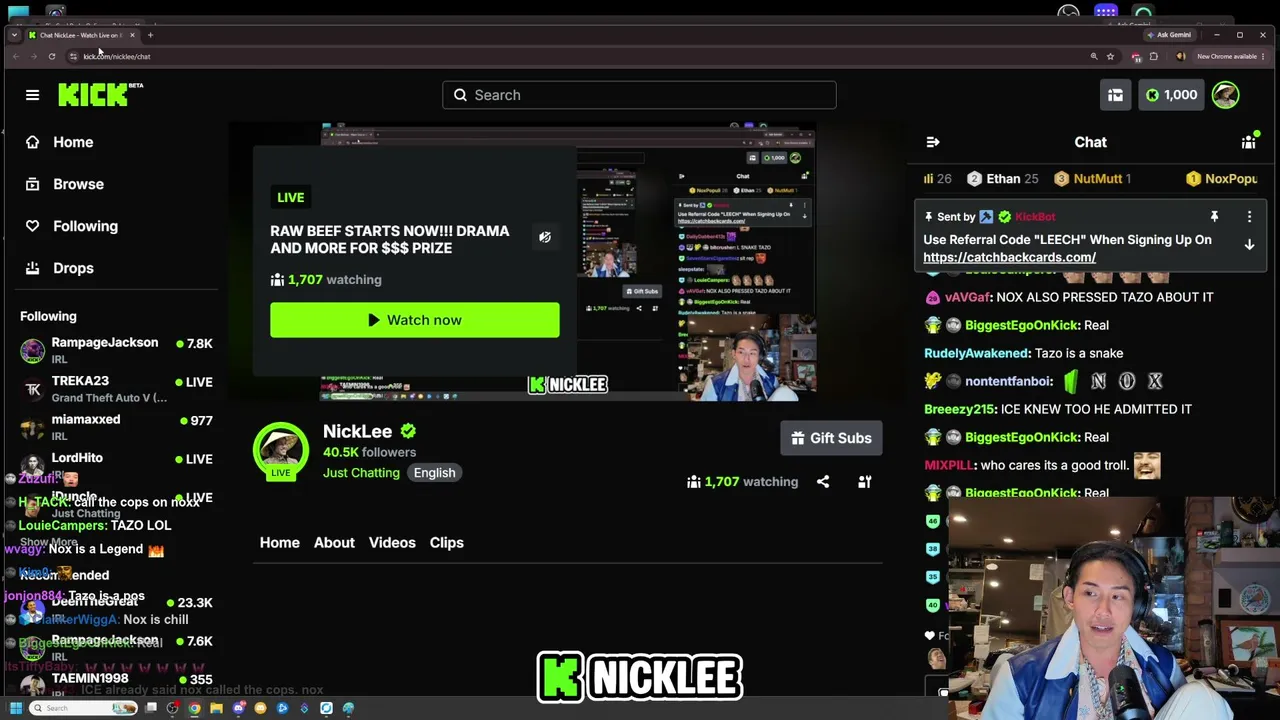Click username nontentfanboi in chat

[x=1008, y=381]
